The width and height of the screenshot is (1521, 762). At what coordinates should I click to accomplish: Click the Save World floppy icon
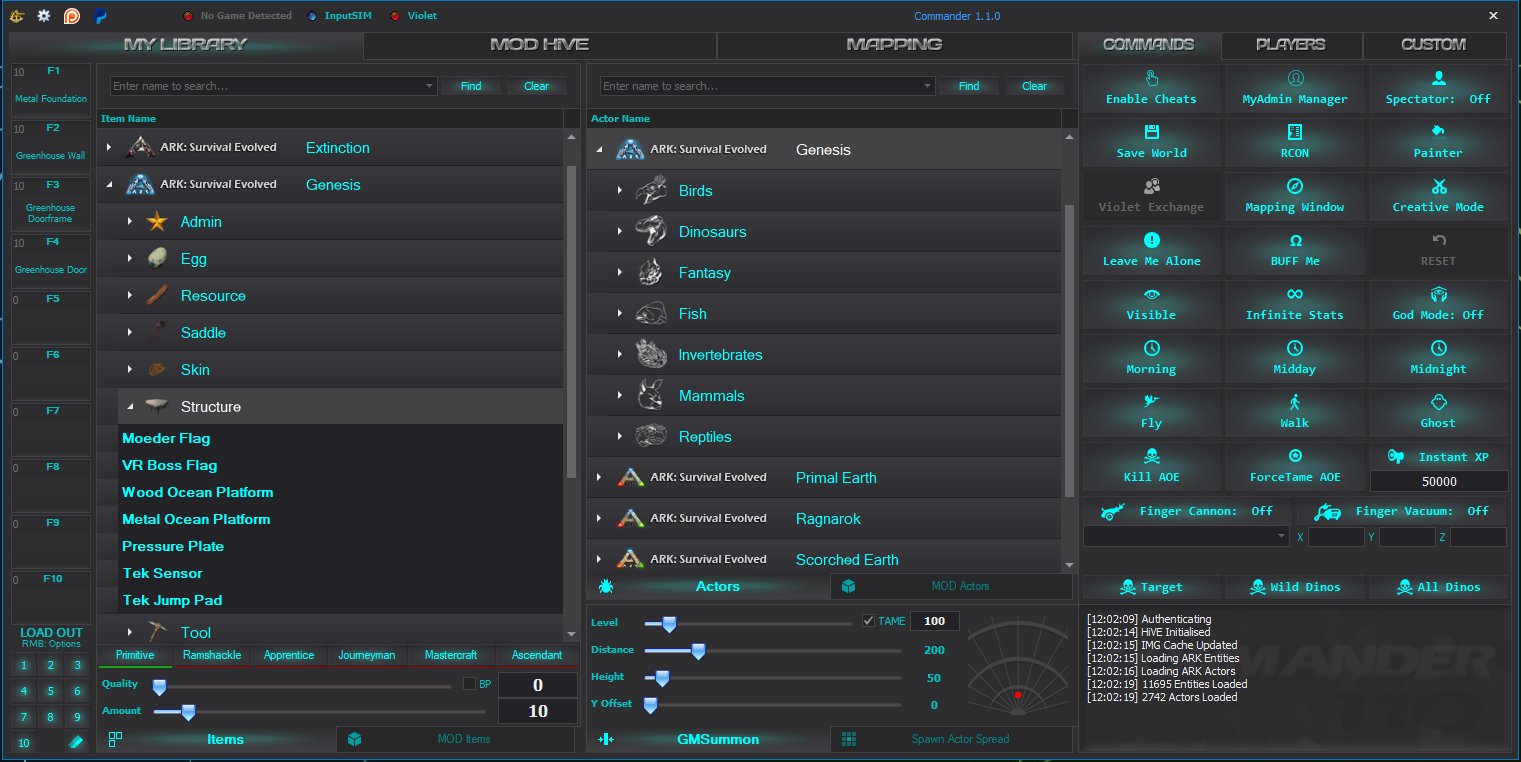tap(1151, 131)
